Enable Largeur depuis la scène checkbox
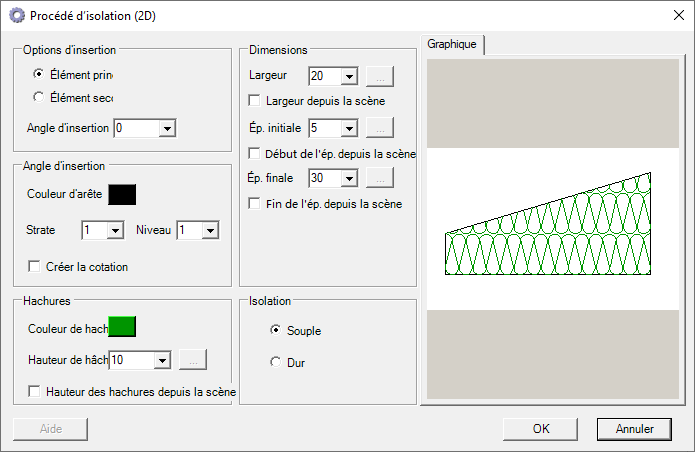This screenshot has height=452, width=695. [254, 101]
